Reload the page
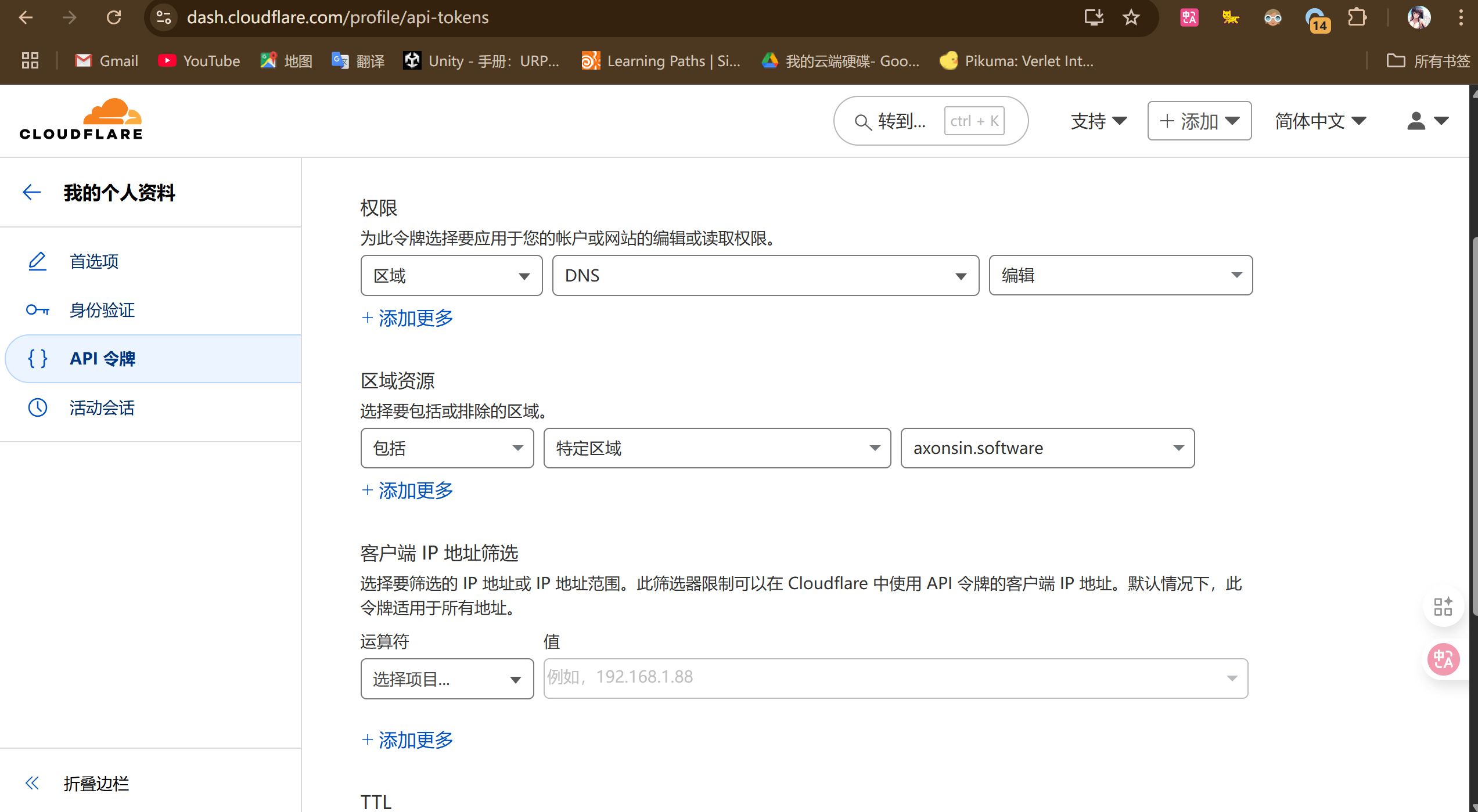 (x=114, y=17)
